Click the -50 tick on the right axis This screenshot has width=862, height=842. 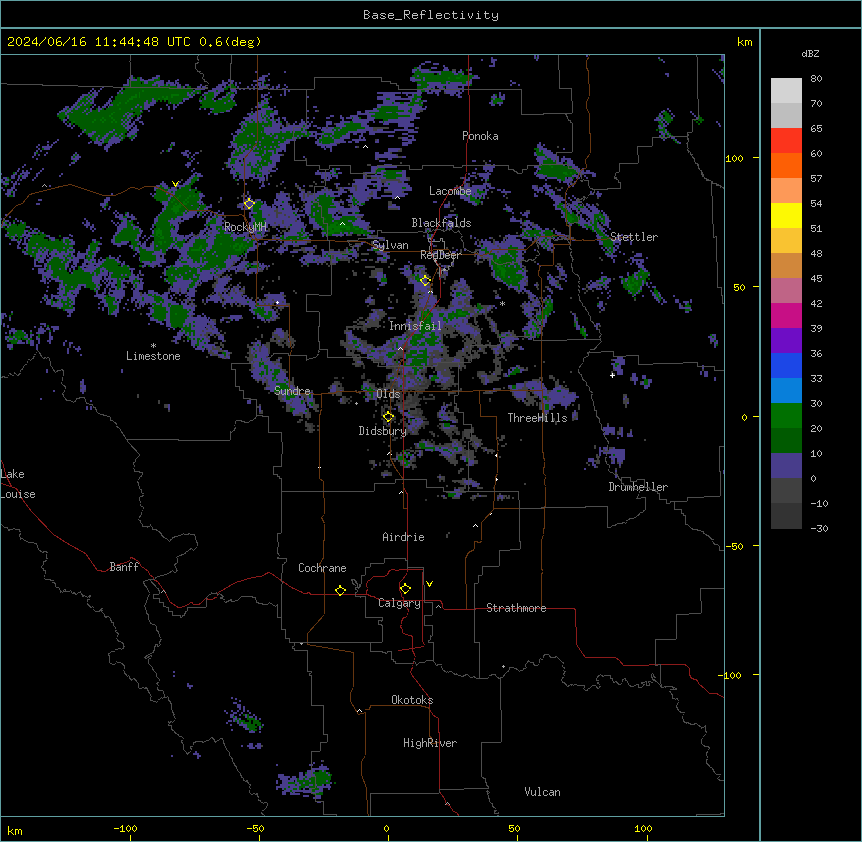point(734,546)
